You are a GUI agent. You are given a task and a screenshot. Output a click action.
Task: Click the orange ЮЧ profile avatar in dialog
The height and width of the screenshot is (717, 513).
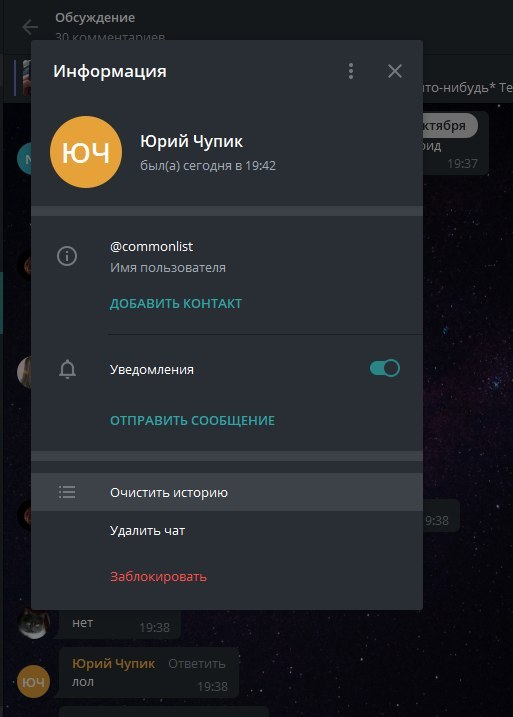pos(86,152)
